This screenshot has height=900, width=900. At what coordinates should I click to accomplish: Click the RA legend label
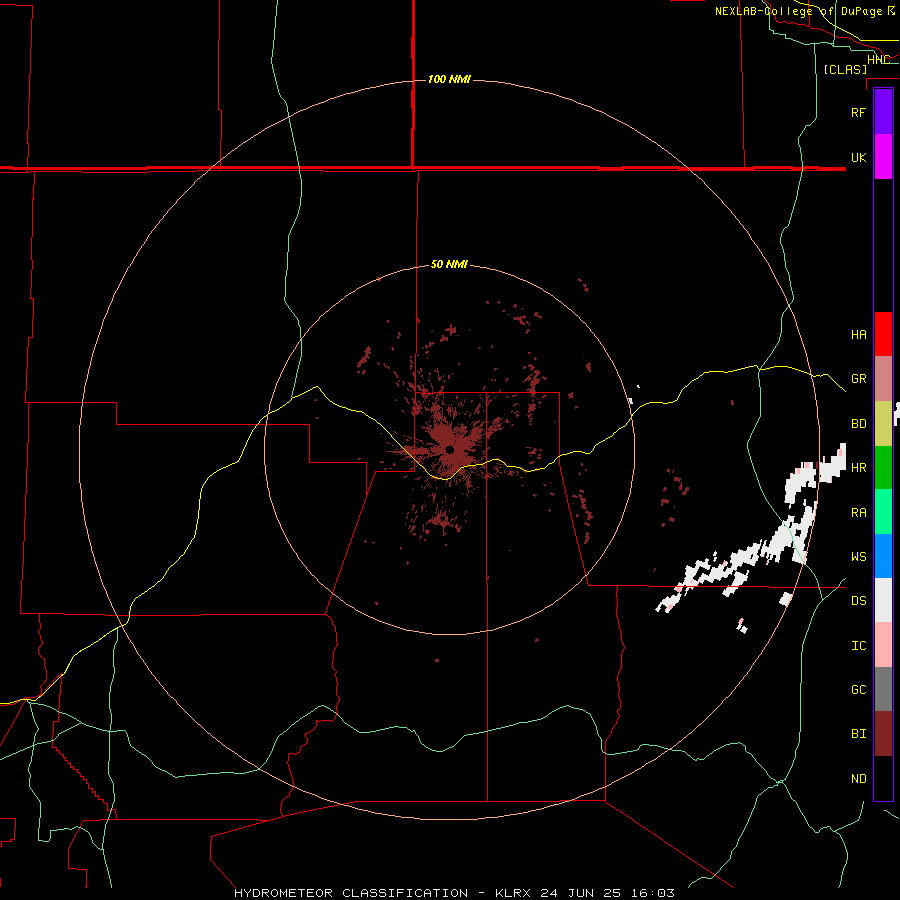coord(858,513)
